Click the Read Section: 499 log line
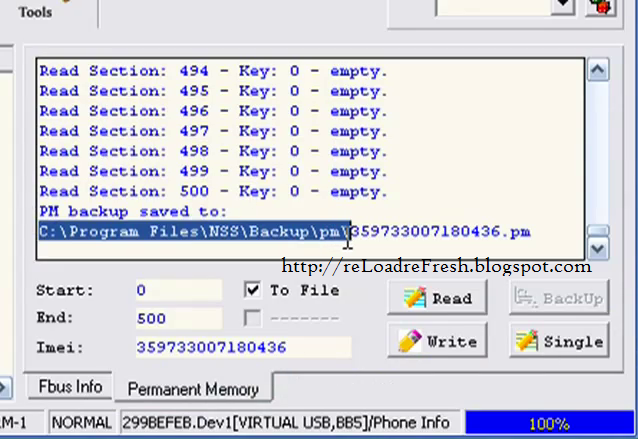The image size is (638, 439). click(x=213, y=171)
